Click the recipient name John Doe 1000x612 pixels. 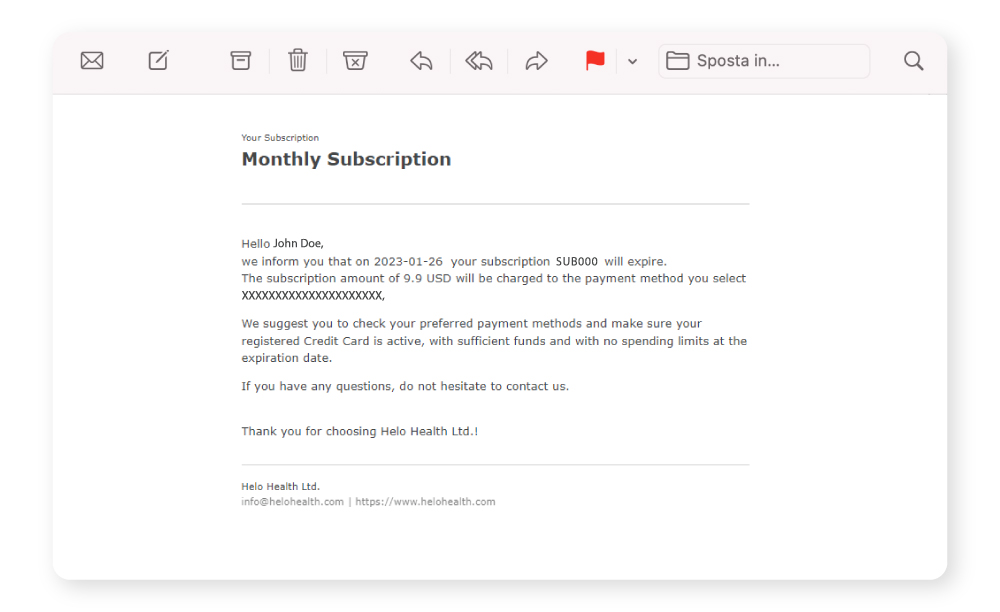(x=298, y=243)
